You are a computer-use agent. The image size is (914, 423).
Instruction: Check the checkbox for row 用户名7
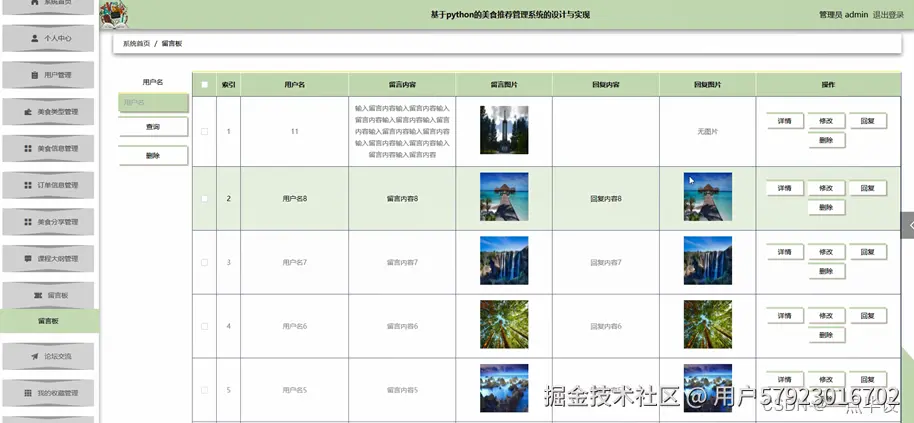(205, 263)
